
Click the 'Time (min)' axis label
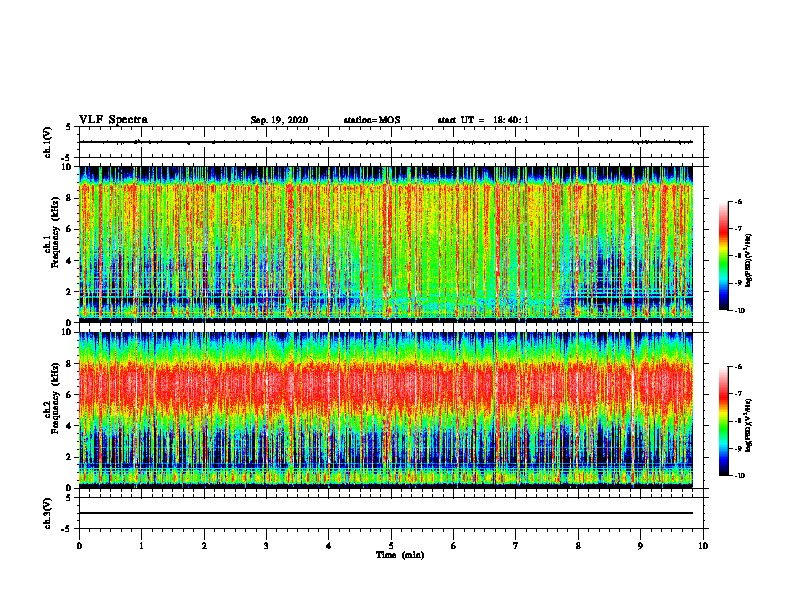click(400, 555)
